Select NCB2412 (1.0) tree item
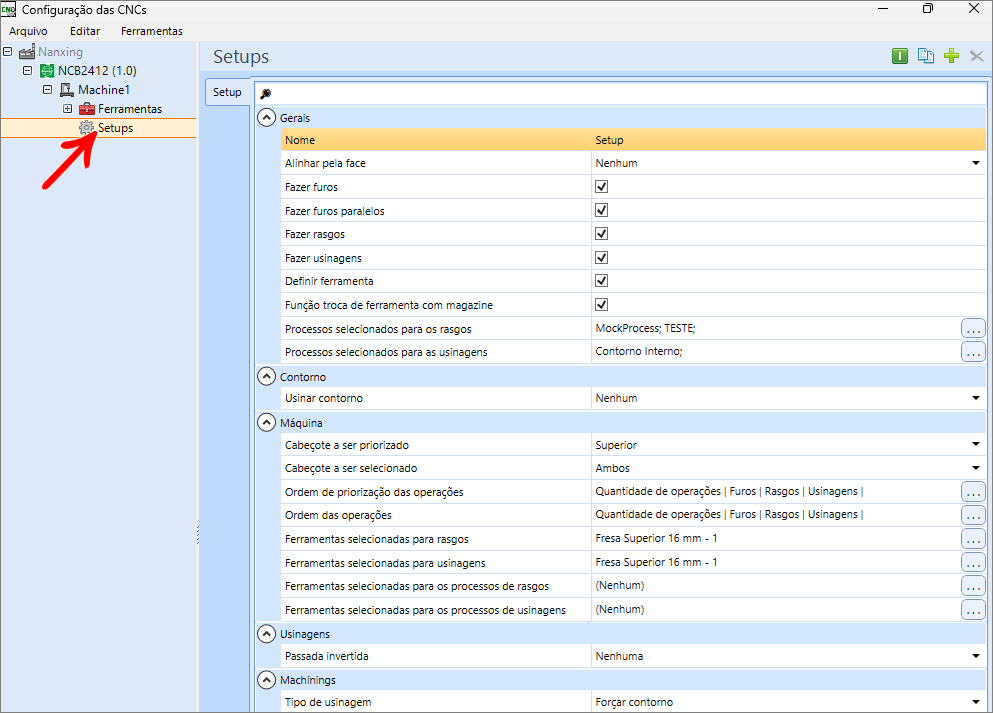The width and height of the screenshot is (993, 713). (x=97, y=70)
